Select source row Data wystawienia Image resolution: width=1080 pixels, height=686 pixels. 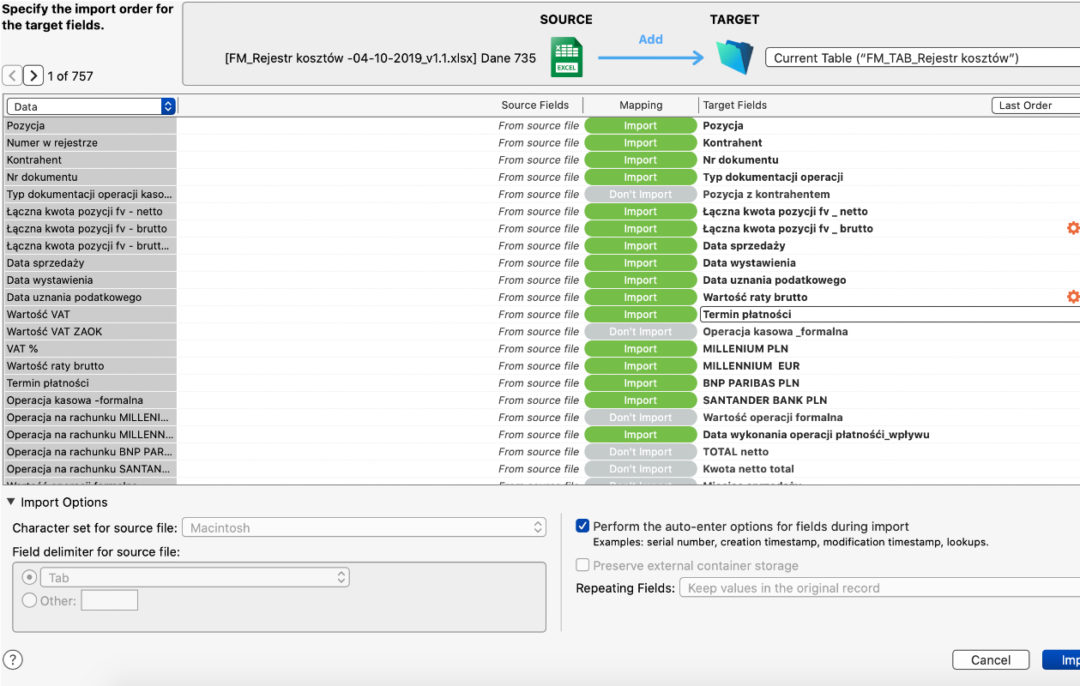tap(90, 280)
